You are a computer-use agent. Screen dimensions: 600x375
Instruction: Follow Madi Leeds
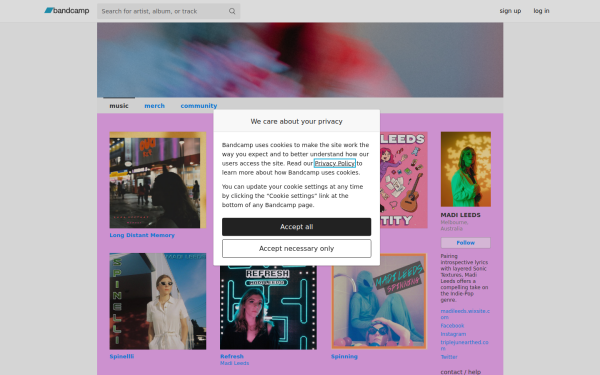point(466,243)
